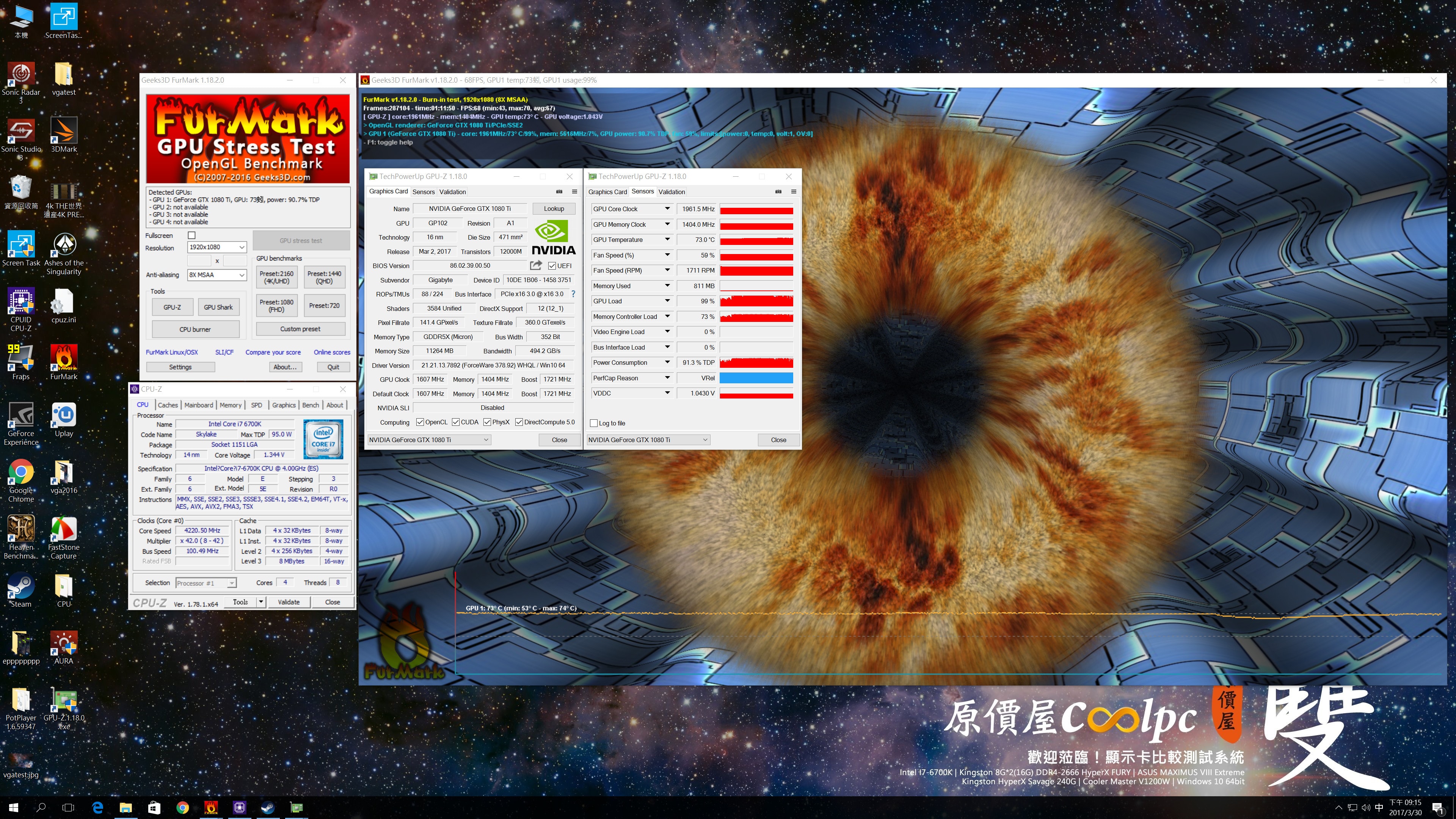
Task: Click the blue PerfCap Reason bar
Action: point(756,378)
